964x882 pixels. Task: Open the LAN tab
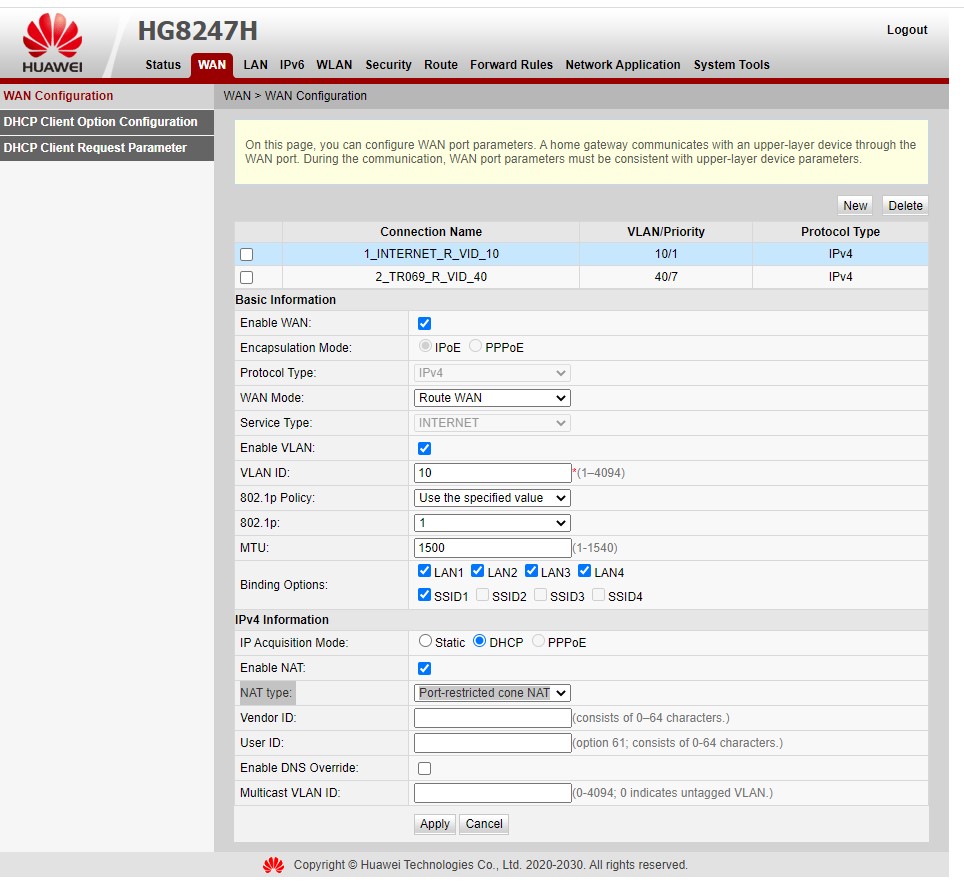[x=255, y=65]
